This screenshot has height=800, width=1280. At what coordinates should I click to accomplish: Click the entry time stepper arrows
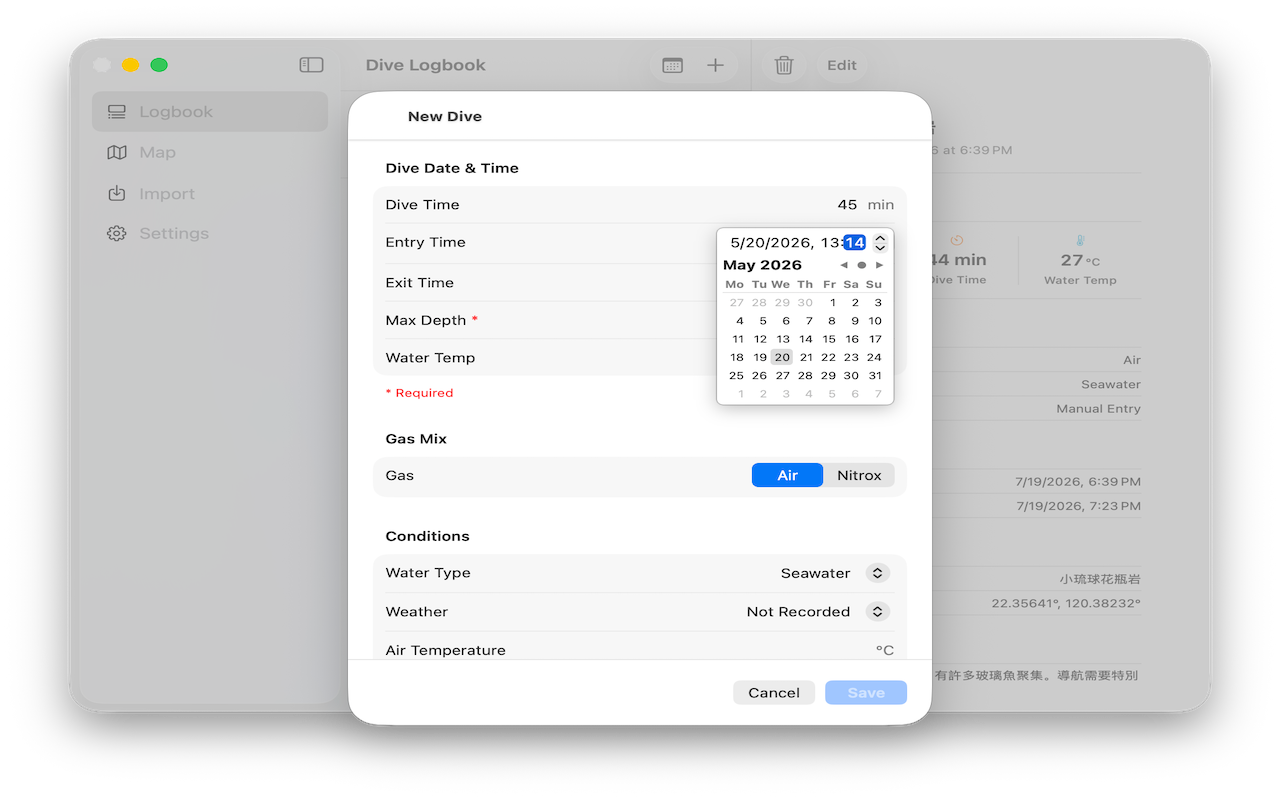[880, 242]
